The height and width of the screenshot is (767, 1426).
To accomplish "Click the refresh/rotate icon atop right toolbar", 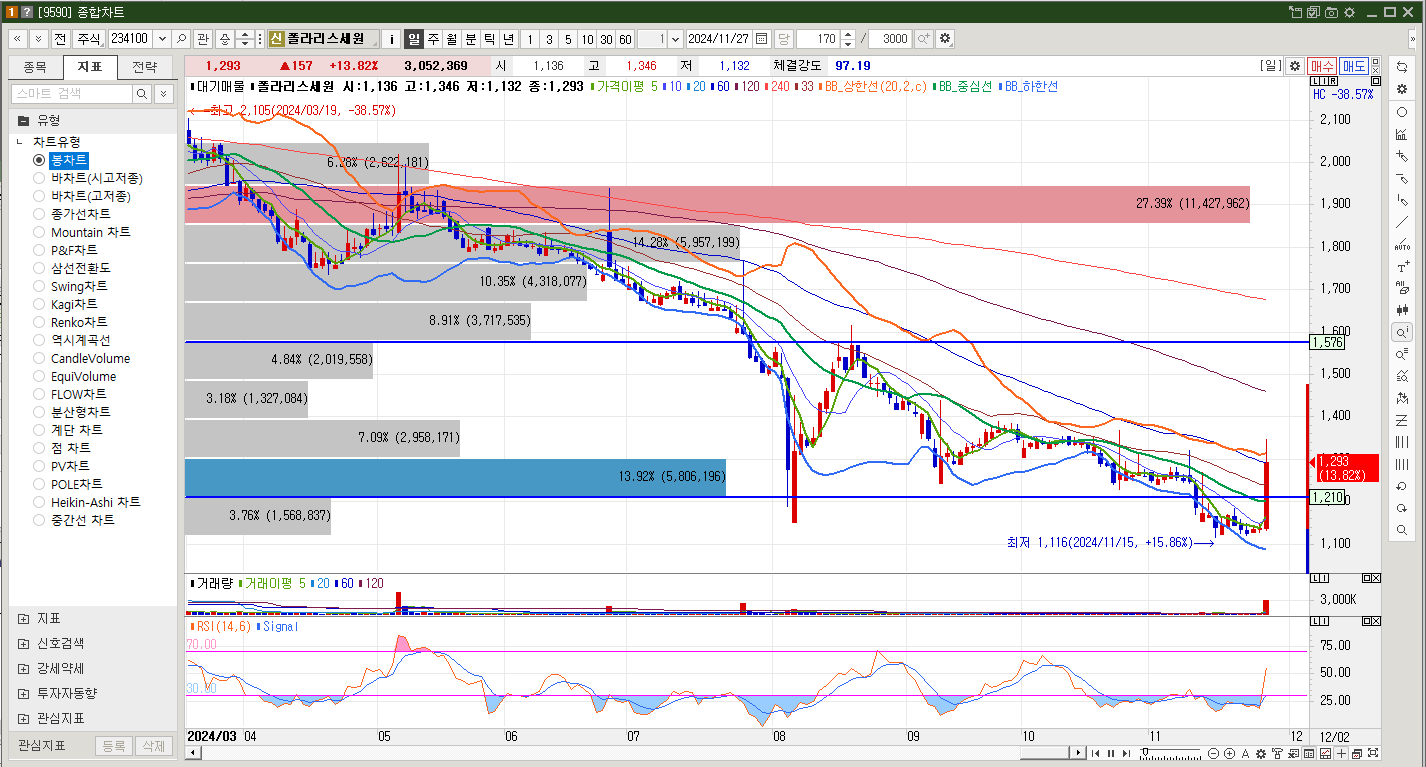I will pyautogui.click(x=1402, y=67).
